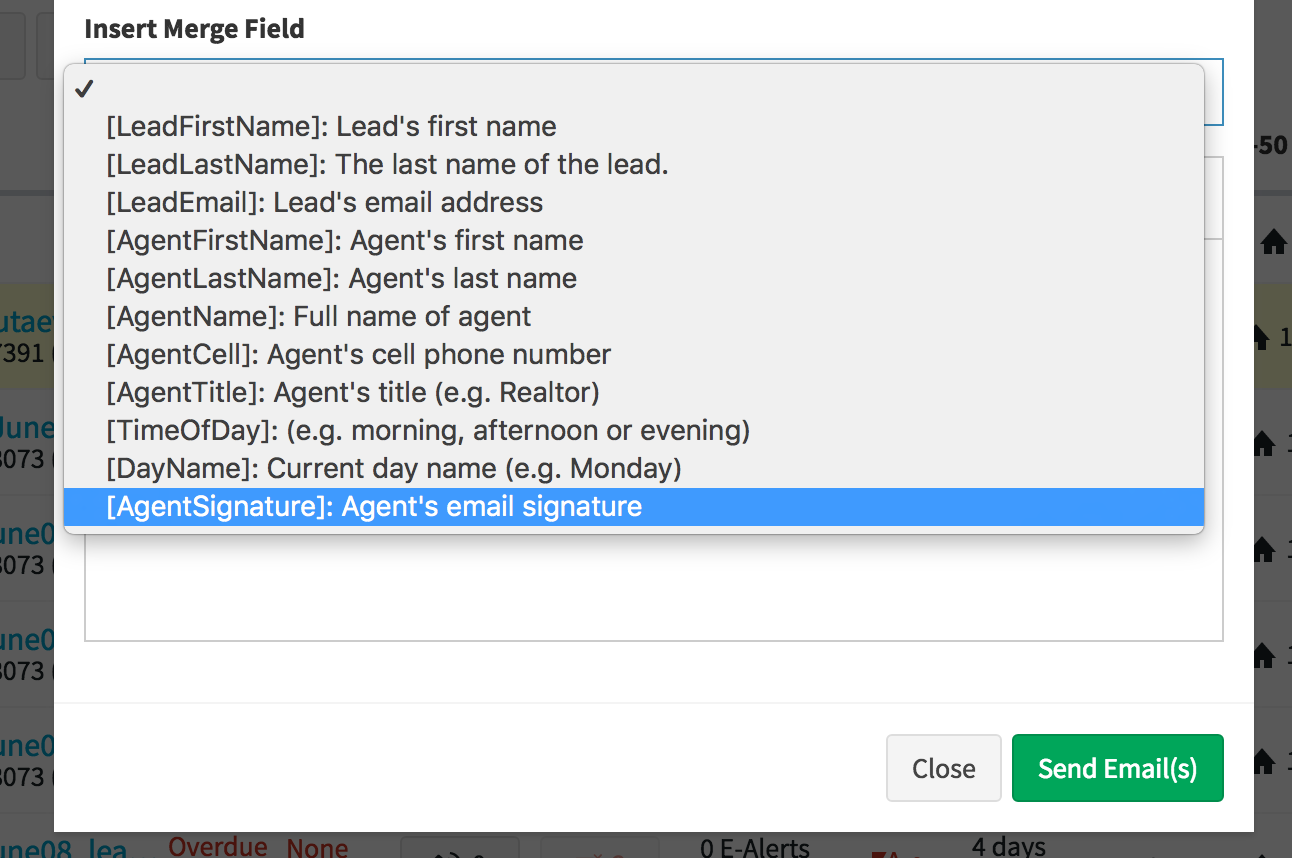Select the [LeadFirstName] merge field option

tap(331, 127)
